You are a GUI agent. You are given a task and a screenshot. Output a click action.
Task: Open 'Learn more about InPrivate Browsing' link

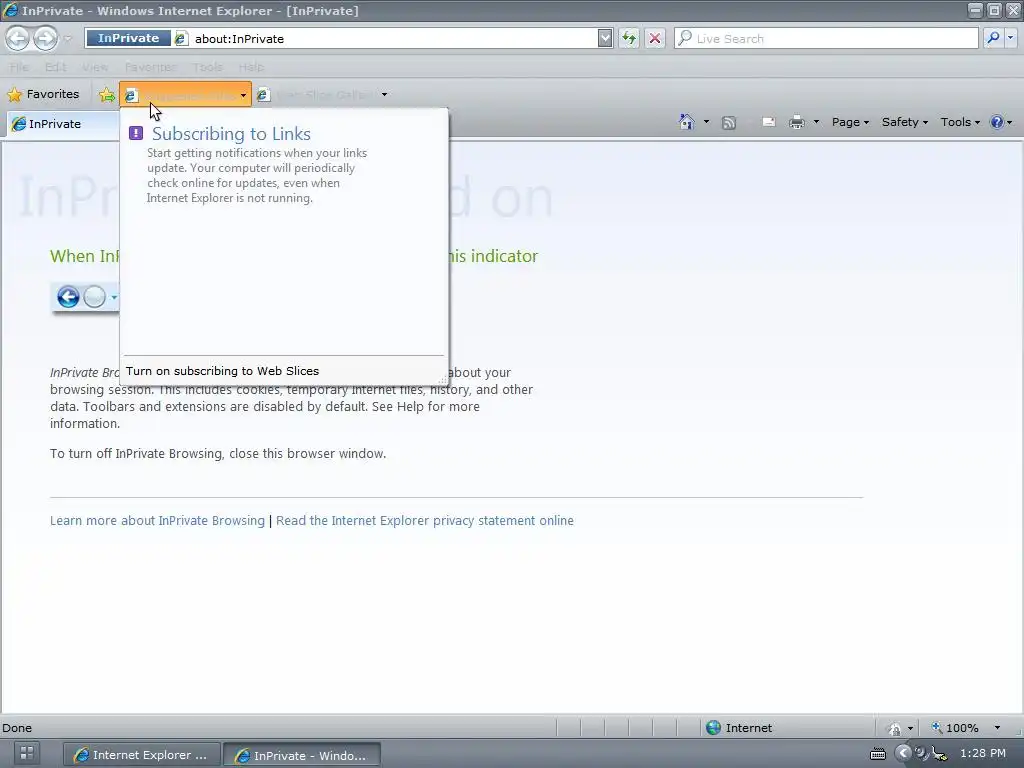click(x=157, y=520)
